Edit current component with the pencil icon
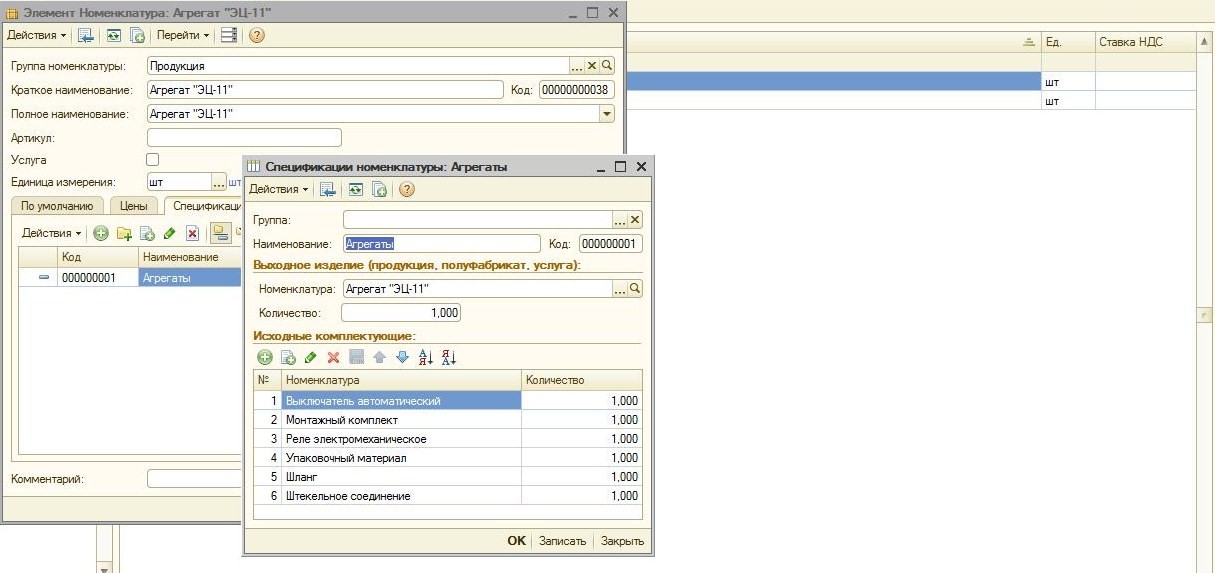The height and width of the screenshot is (573, 1215). [x=310, y=357]
